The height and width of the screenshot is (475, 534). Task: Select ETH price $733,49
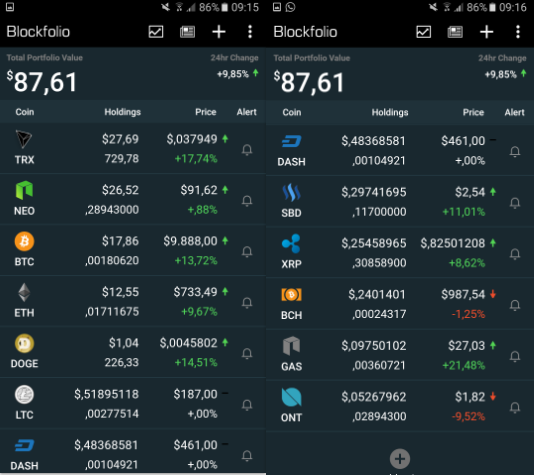(195, 292)
